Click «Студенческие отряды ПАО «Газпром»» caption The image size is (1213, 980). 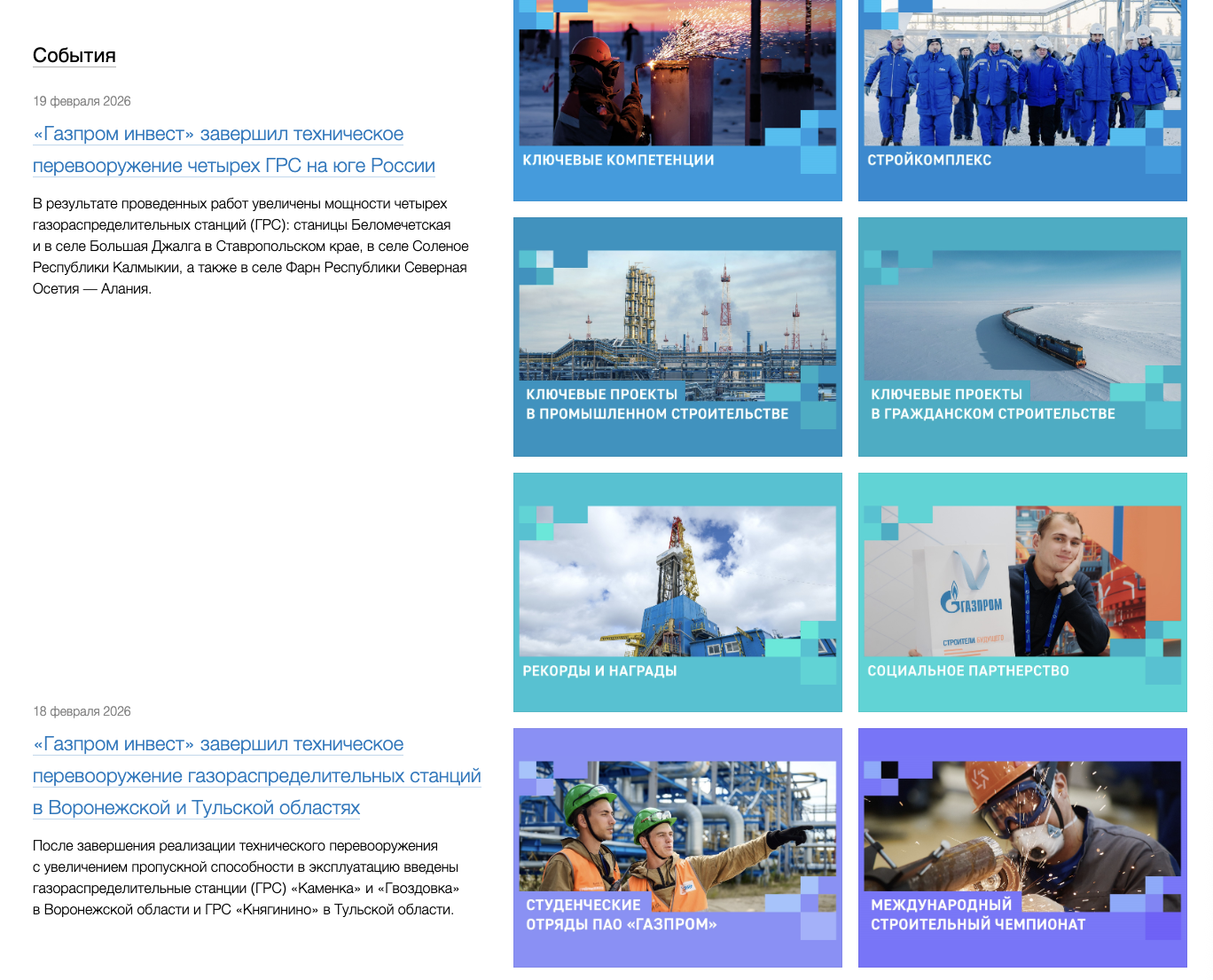coord(621,915)
